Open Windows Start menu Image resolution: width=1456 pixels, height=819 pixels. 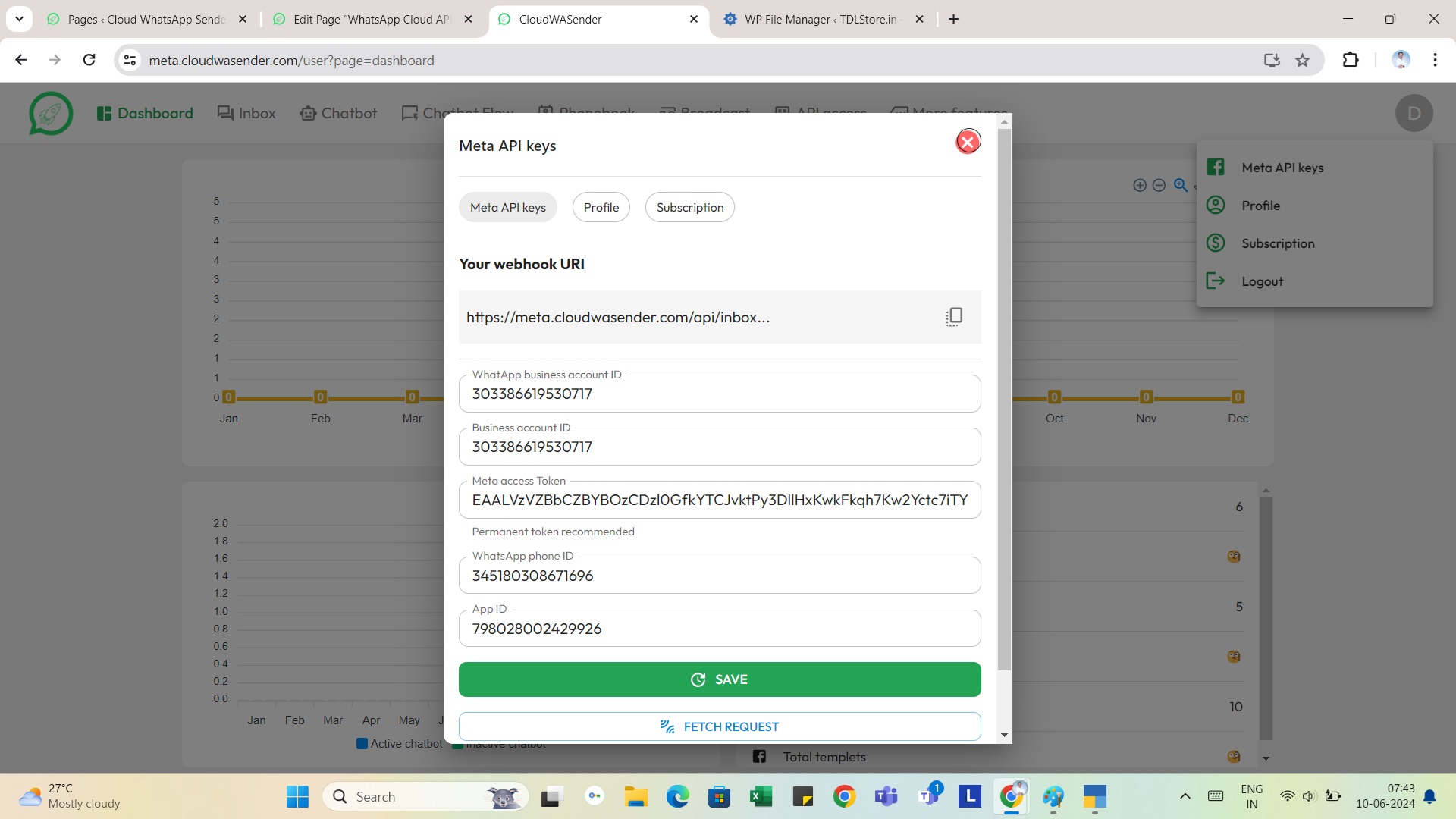click(x=297, y=797)
